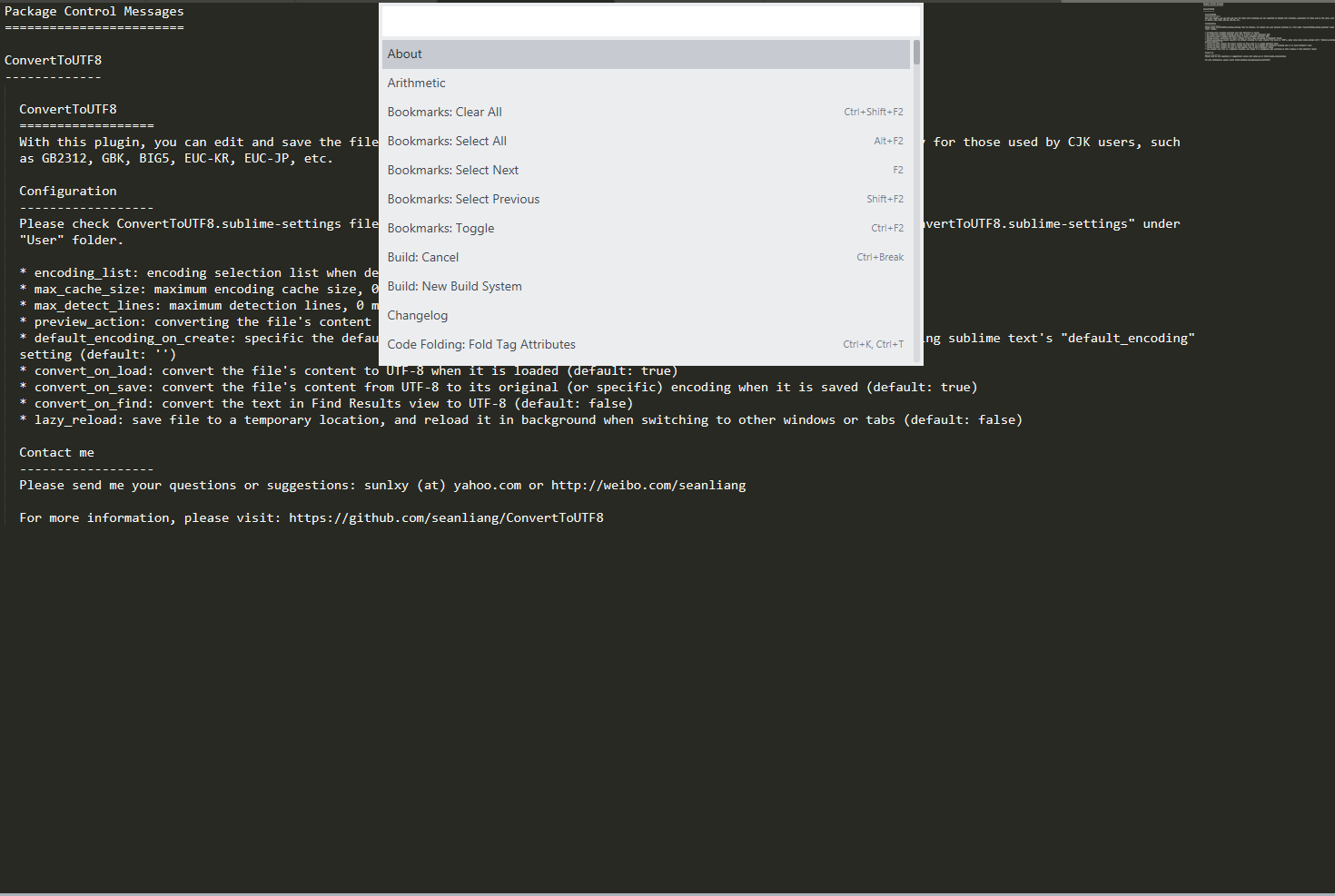Click the '"User" folder.' text line
The image size is (1335, 896).
[71, 241]
